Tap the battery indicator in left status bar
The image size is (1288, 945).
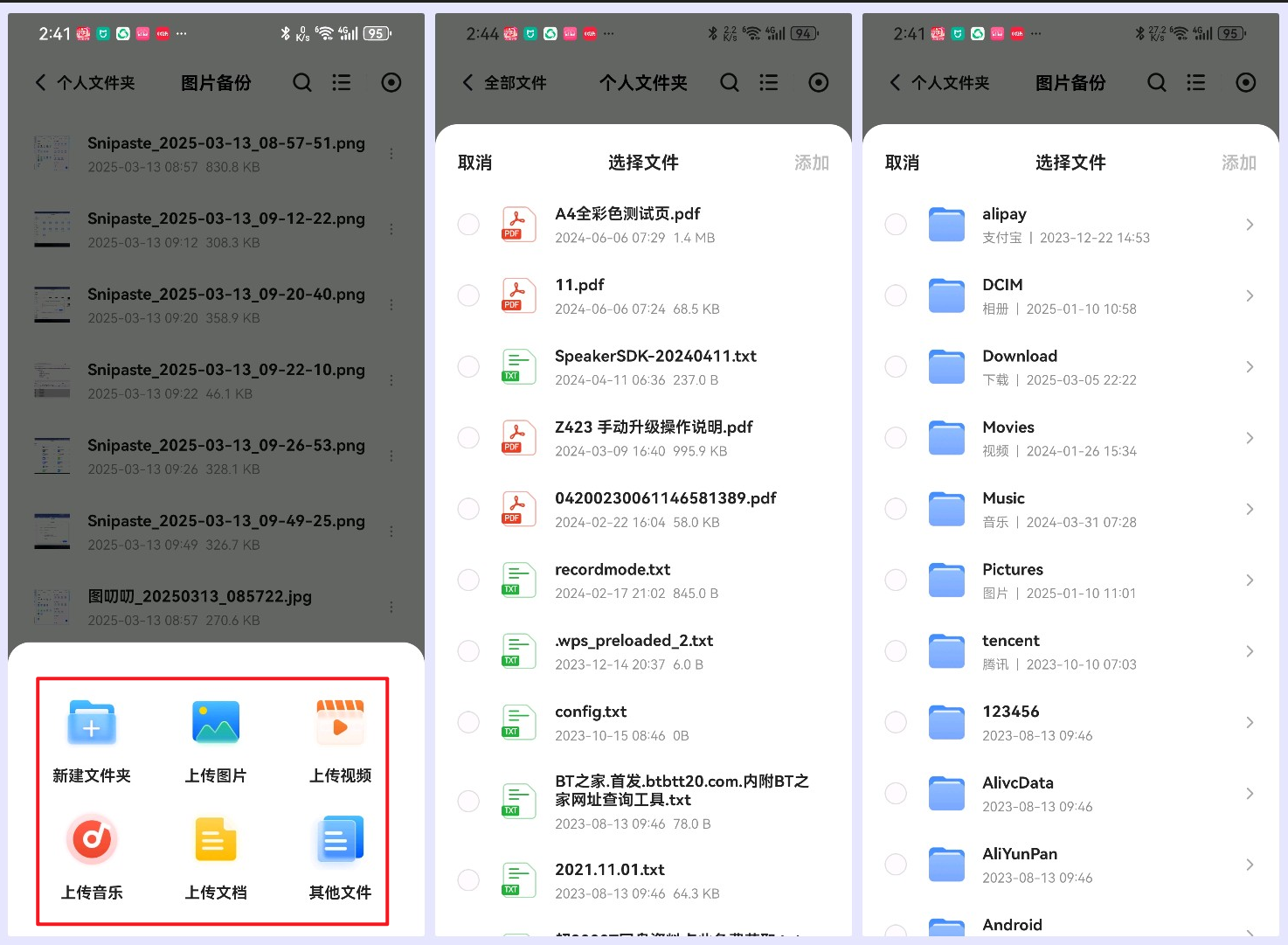tap(377, 33)
